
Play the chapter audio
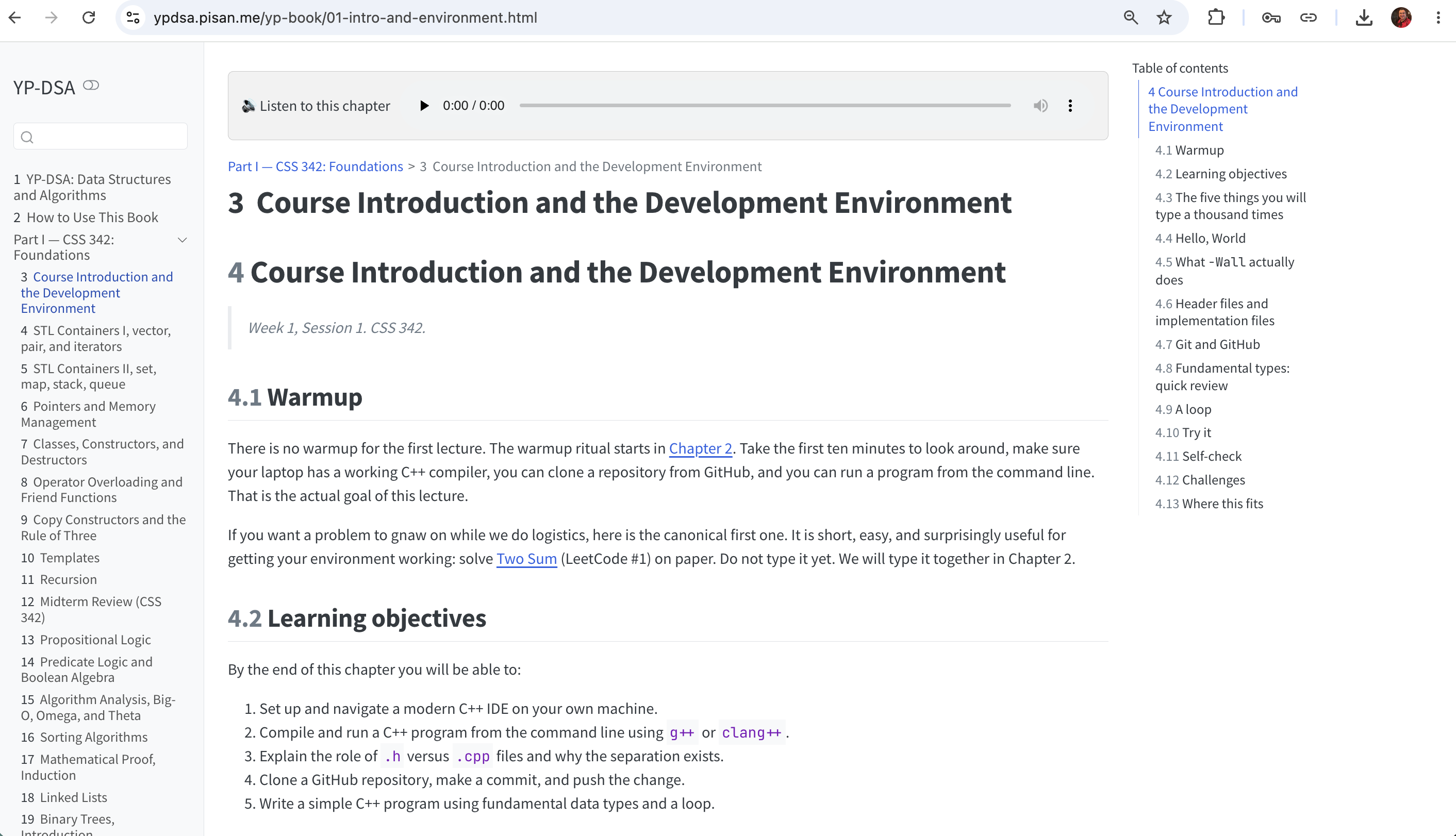(424, 106)
